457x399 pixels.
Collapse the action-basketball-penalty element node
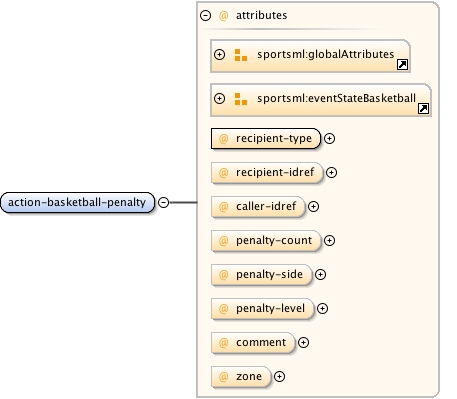click(x=163, y=202)
